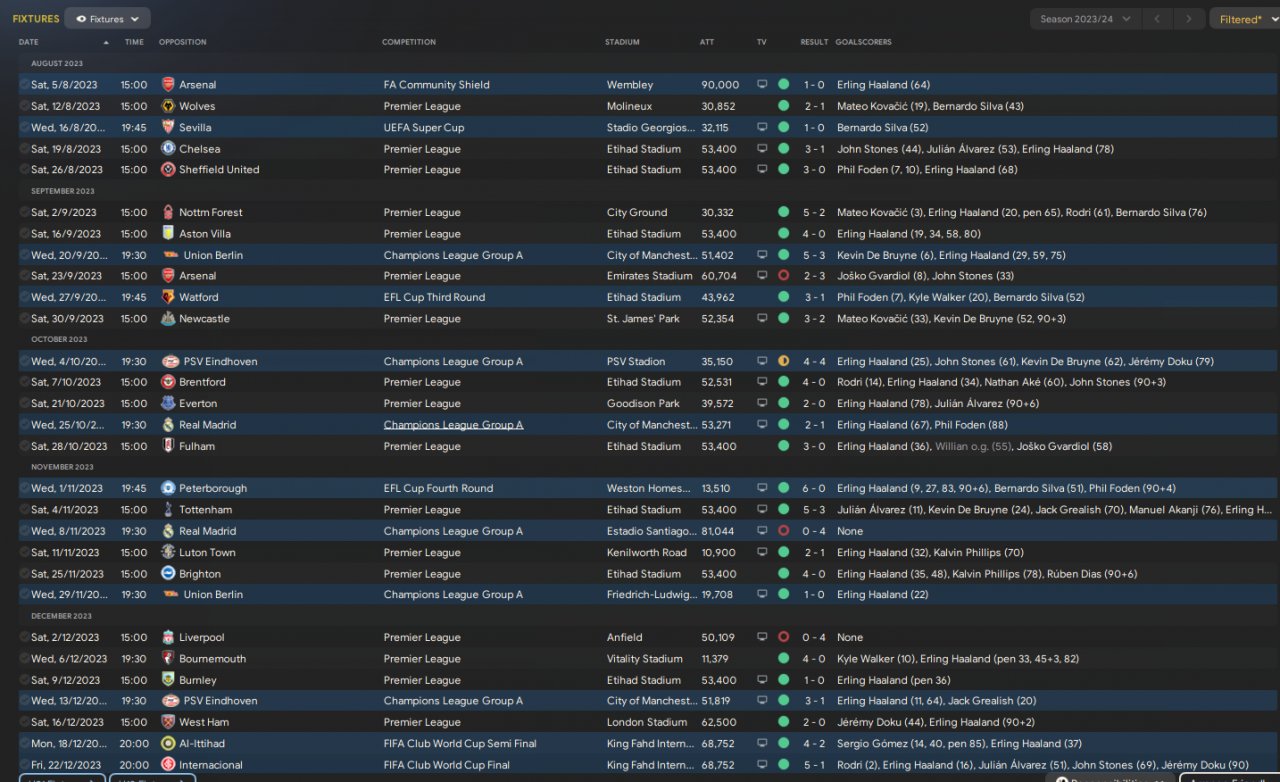Click the draw indicator in the 4 - 4 PSV row

783,361
